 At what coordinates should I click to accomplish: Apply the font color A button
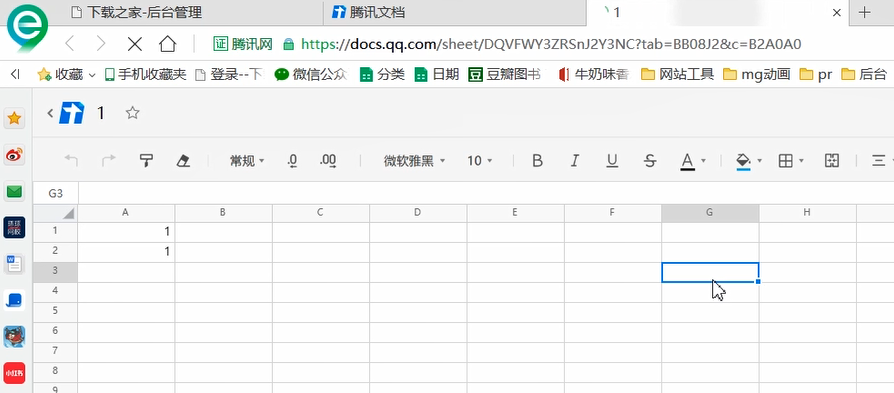688,161
